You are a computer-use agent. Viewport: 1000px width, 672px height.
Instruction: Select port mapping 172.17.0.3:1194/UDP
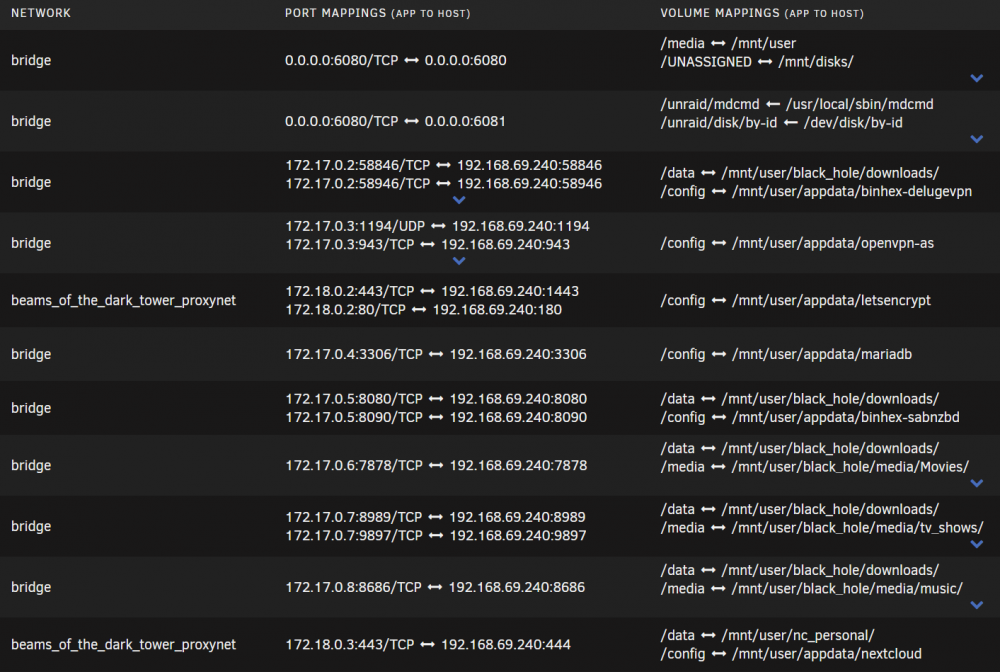tap(438, 226)
